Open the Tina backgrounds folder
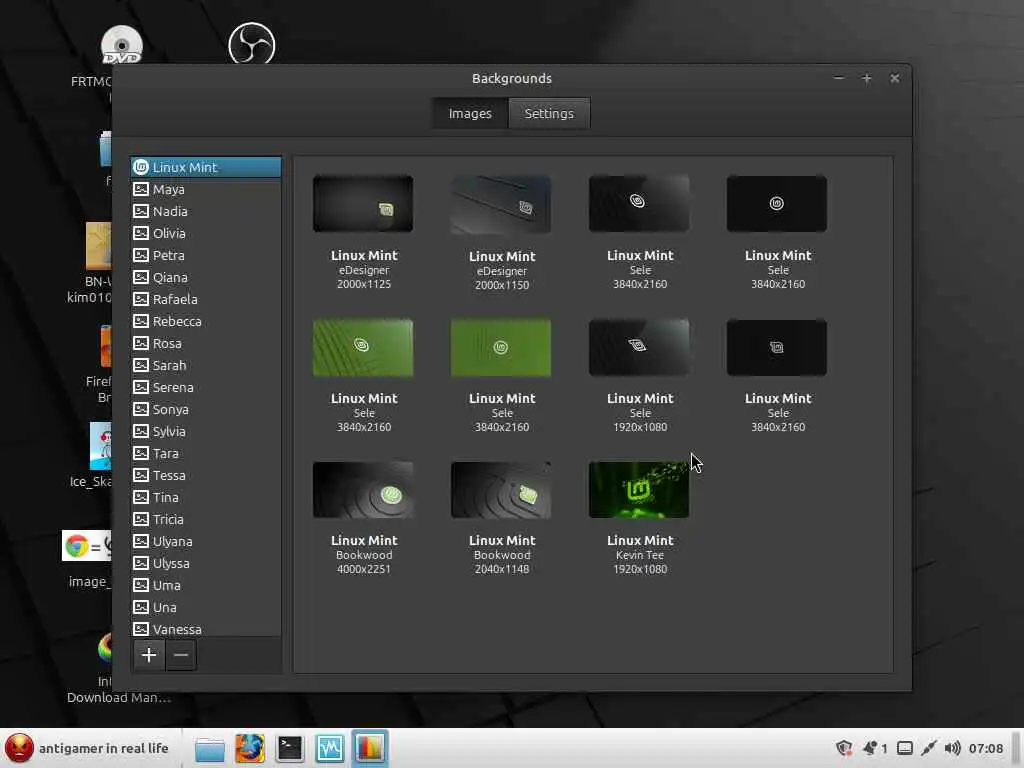The width and height of the screenshot is (1024, 768). pos(206,498)
